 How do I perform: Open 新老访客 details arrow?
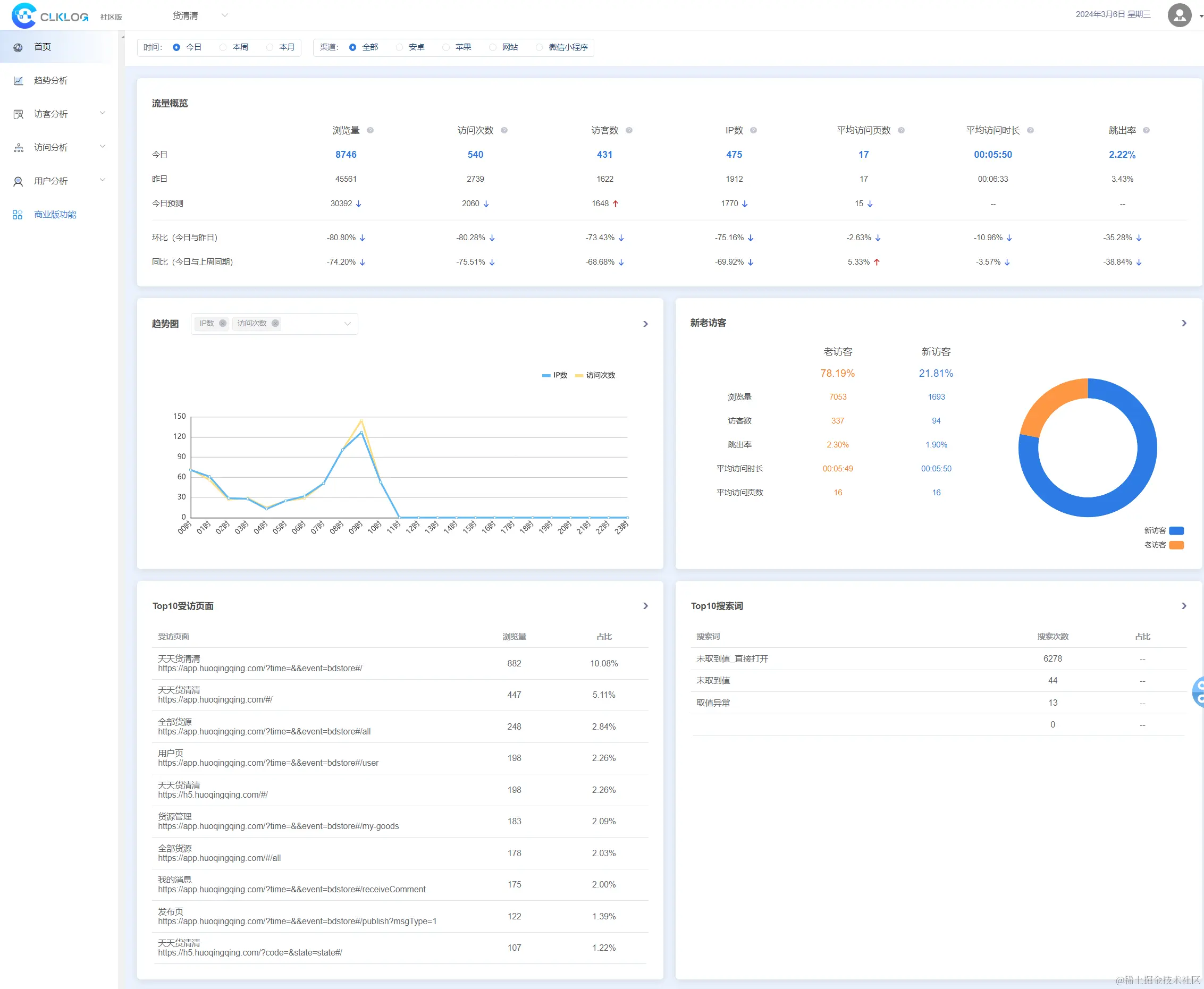(x=1183, y=323)
